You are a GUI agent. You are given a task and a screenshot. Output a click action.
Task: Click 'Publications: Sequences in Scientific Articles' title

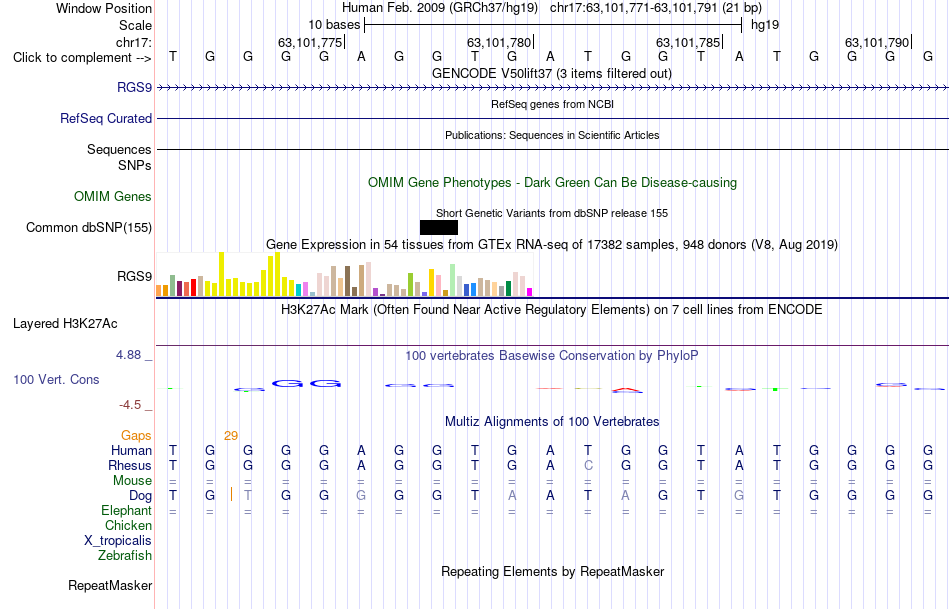point(552,135)
